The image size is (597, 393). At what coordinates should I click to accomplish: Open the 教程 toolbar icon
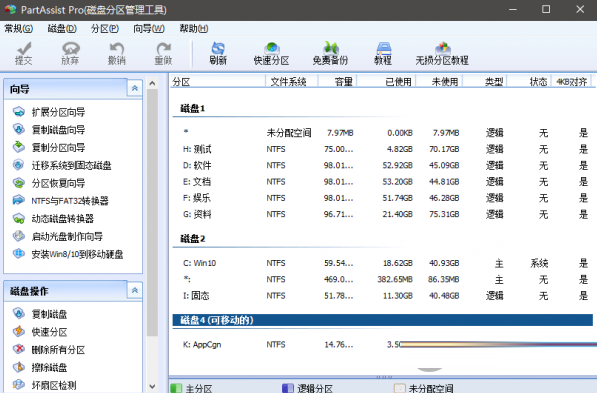pos(383,53)
